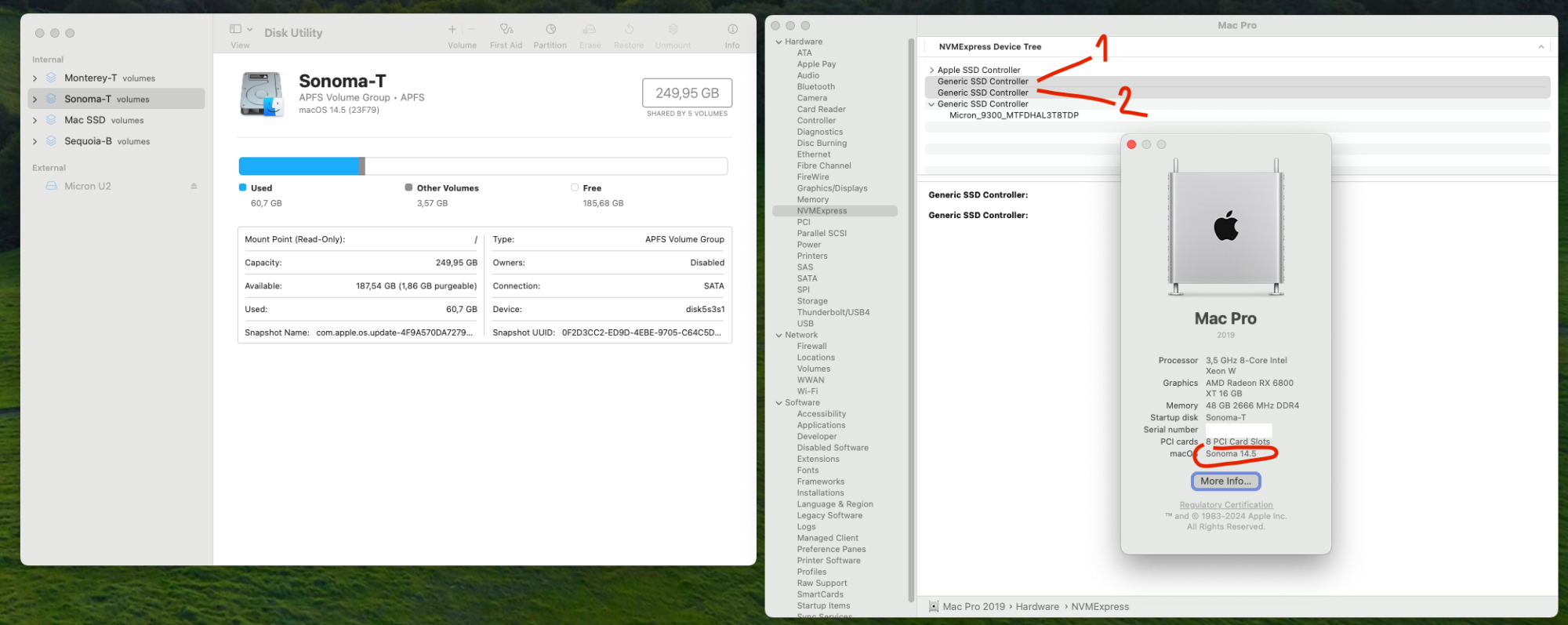1568x625 pixels.
Task: Collapse the Hardware section in System Information
Action: click(x=779, y=42)
